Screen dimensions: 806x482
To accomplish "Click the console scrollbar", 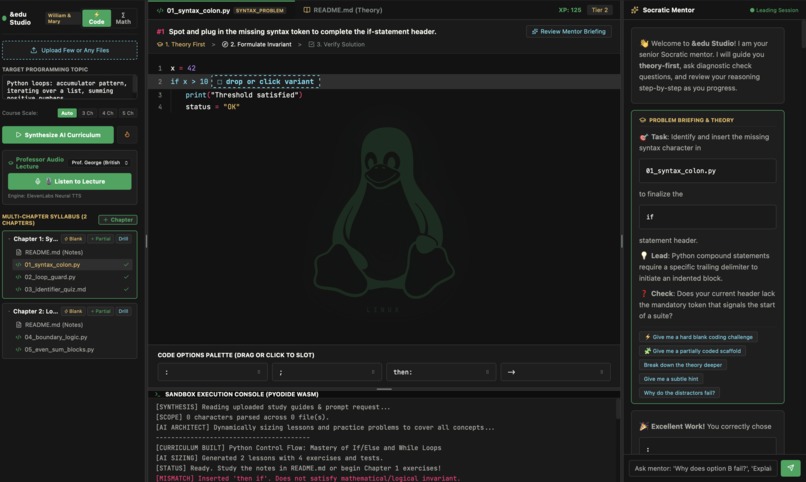I will pos(617,409).
